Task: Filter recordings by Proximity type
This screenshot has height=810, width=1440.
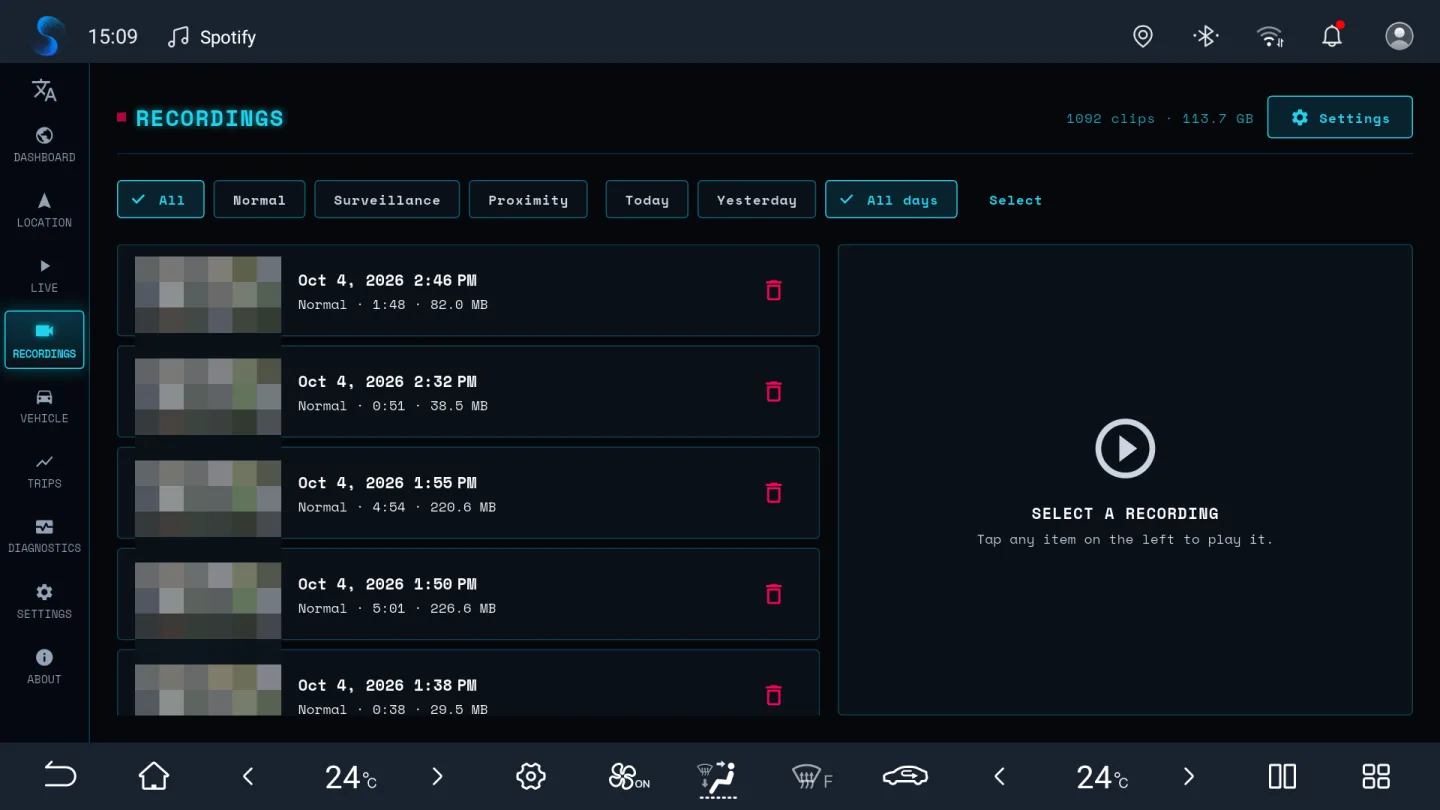Action: pos(528,199)
